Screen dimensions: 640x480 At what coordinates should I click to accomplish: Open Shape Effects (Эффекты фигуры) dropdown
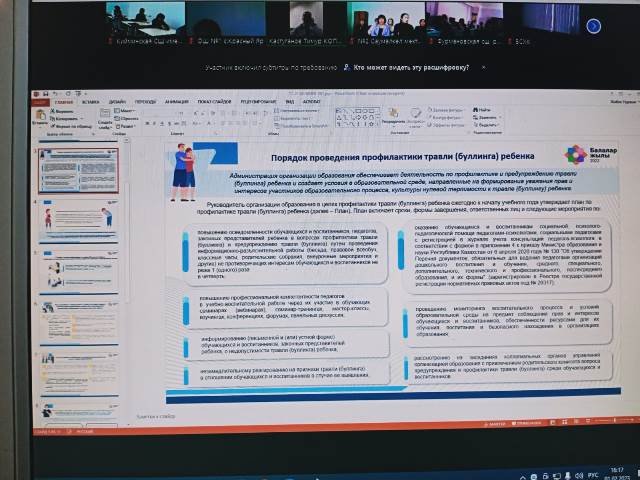pyautogui.click(x=446, y=125)
